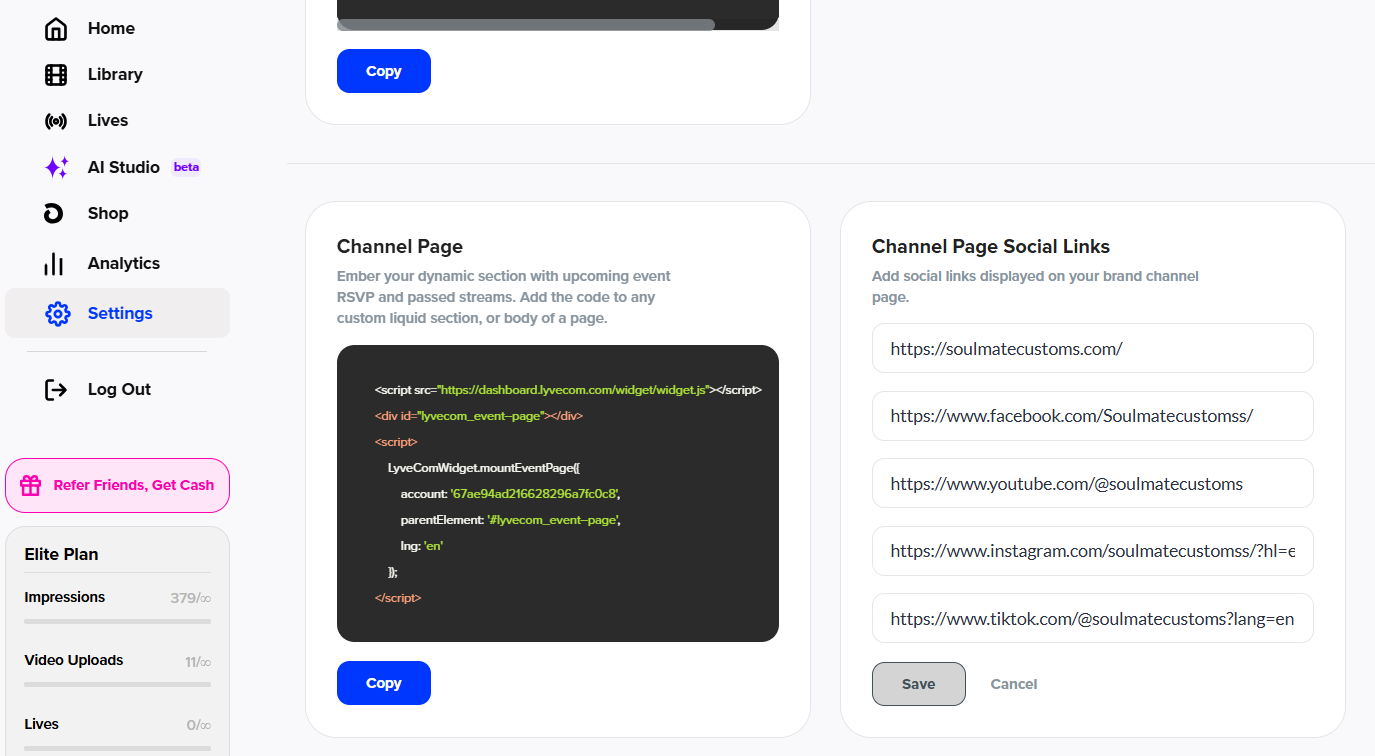Click the TikTok link input field
This screenshot has height=756, width=1375.
(1092, 619)
